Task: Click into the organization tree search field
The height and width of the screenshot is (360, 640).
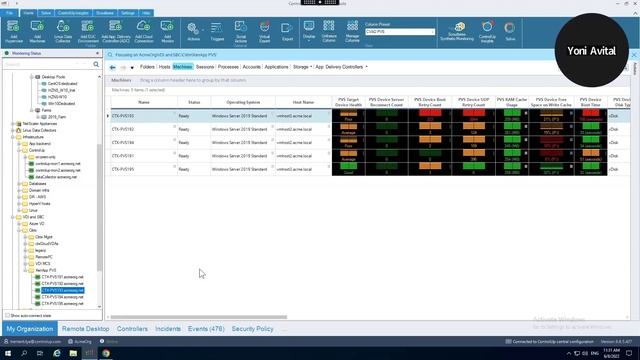Action: tap(47, 64)
